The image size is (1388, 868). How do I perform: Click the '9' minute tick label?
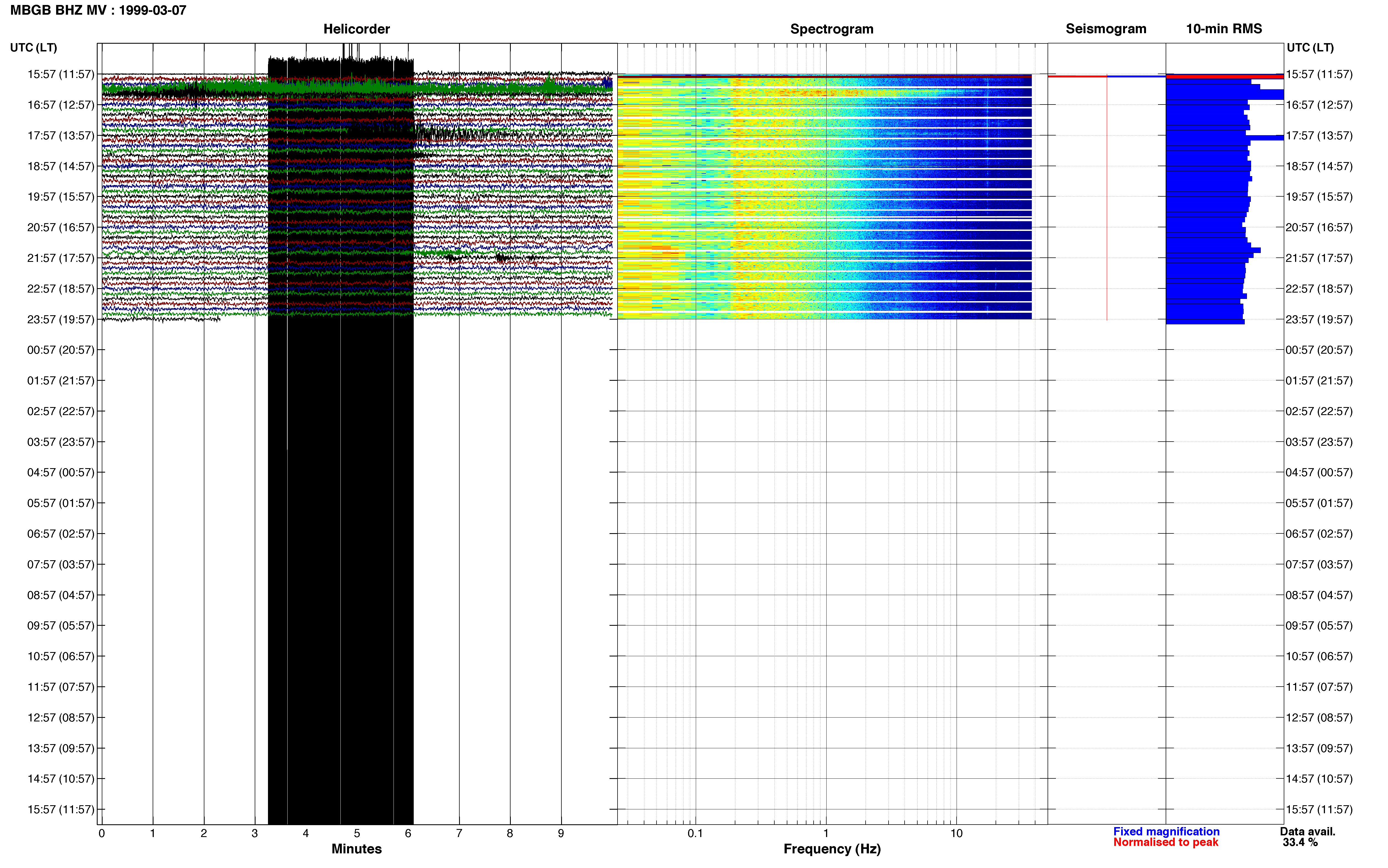pyautogui.click(x=561, y=833)
